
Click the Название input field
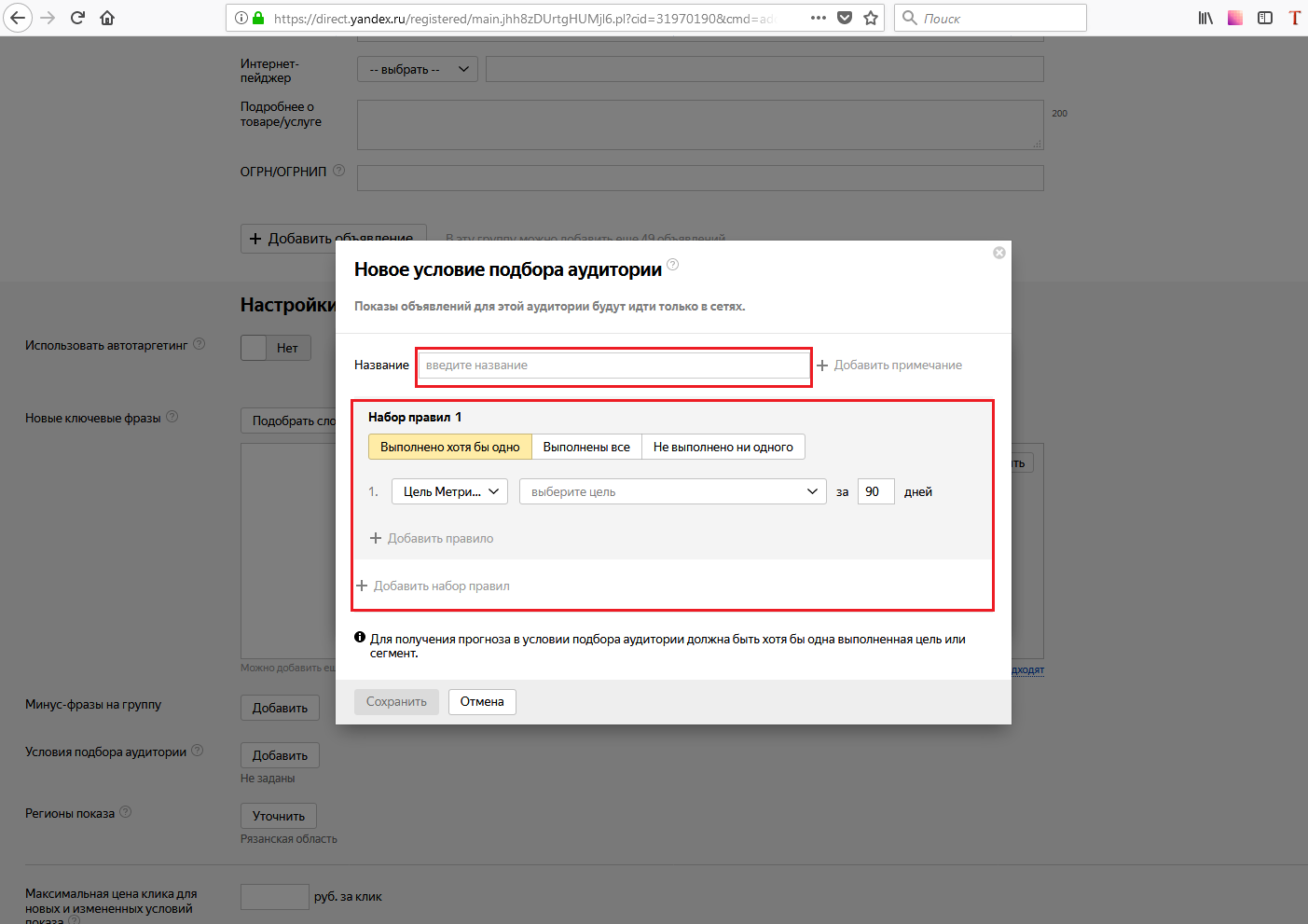[x=614, y=365]
